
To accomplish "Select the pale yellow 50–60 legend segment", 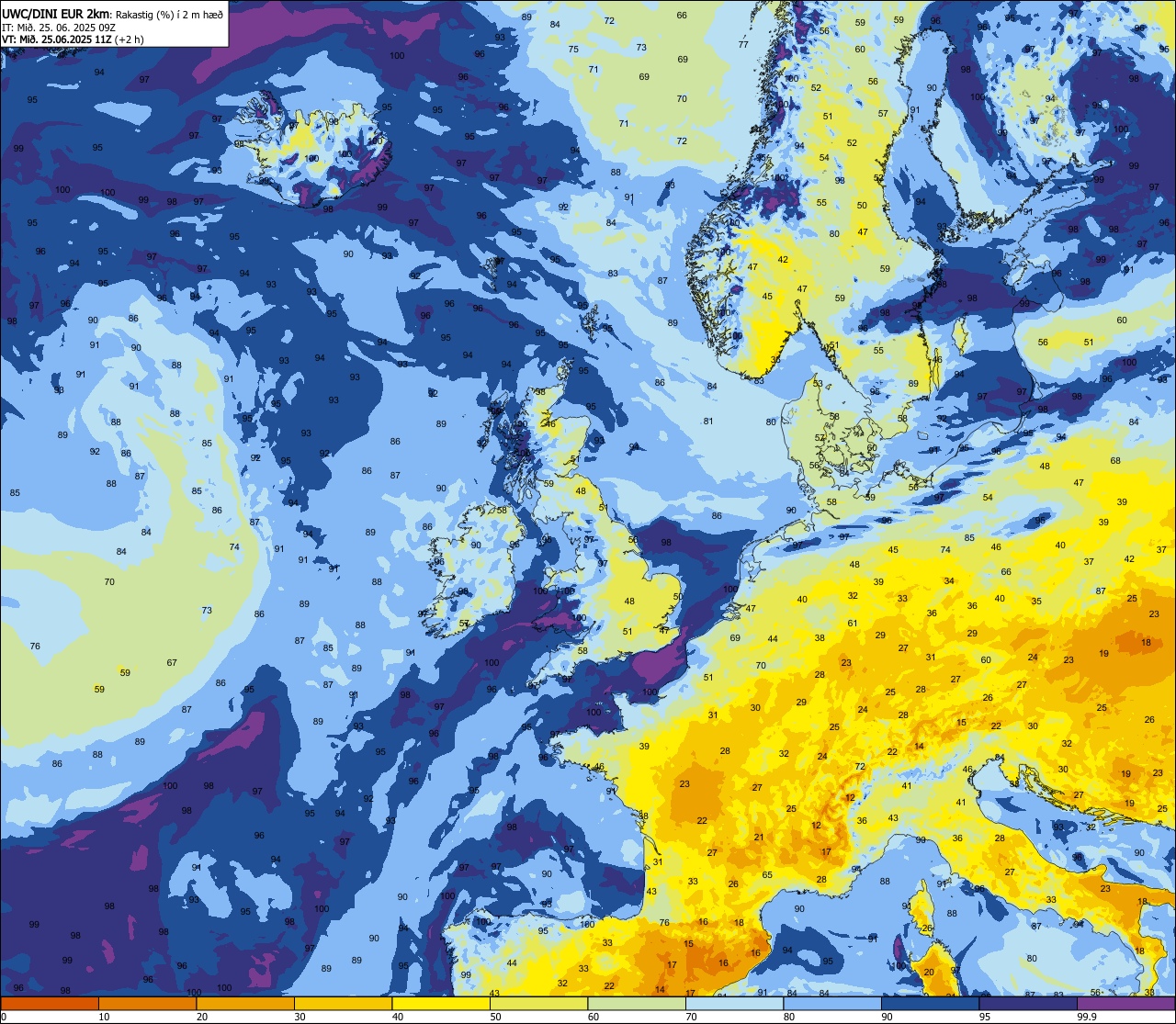I will 538,1003.
